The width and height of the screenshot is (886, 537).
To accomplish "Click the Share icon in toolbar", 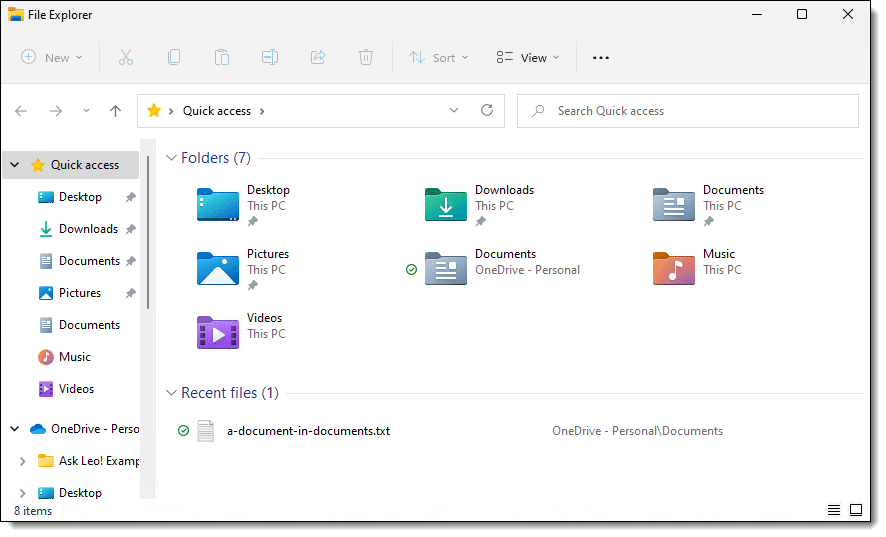I will tap(318, 58).
